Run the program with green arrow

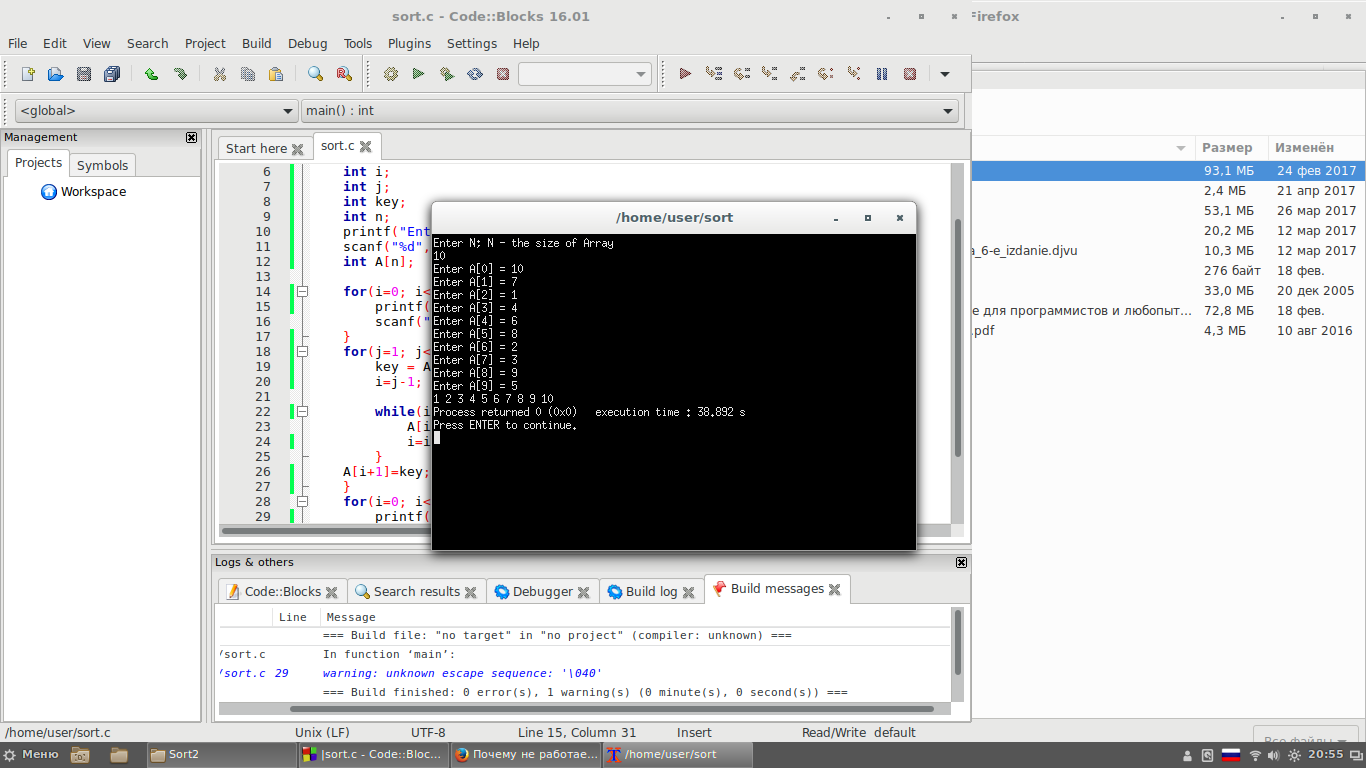click(419, 74)
